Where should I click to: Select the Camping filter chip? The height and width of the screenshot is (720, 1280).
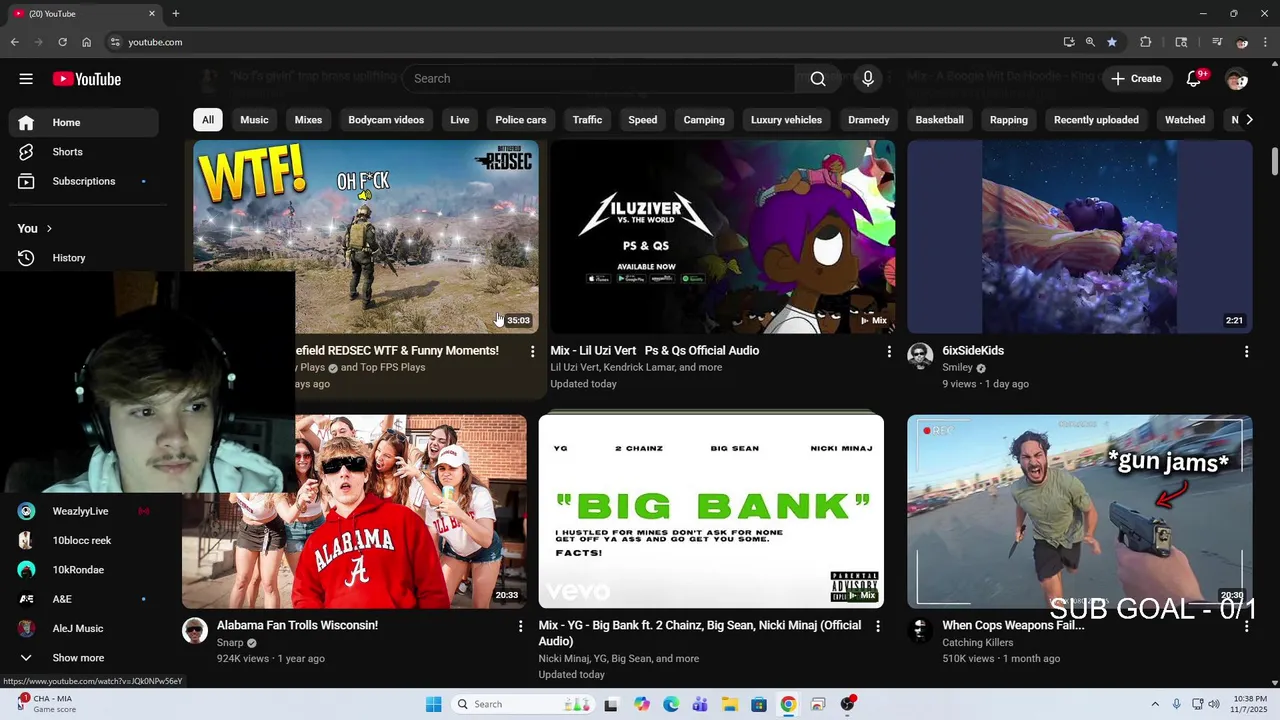pos(704,120)
